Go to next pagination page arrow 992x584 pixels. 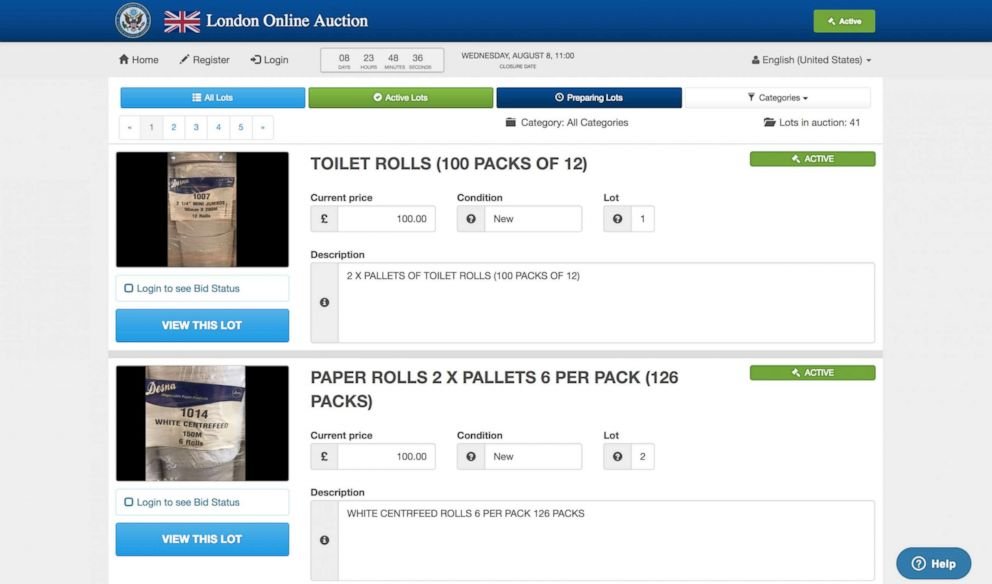click(x=263, y=127)
